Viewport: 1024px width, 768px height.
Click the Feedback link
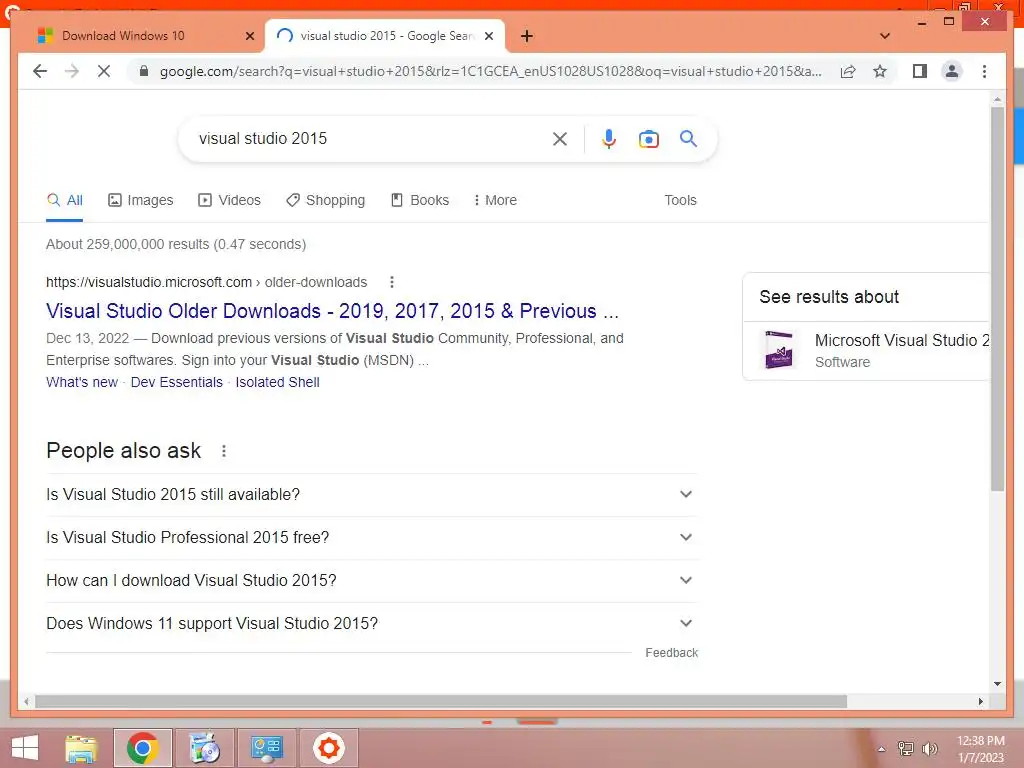coord(671,653)
